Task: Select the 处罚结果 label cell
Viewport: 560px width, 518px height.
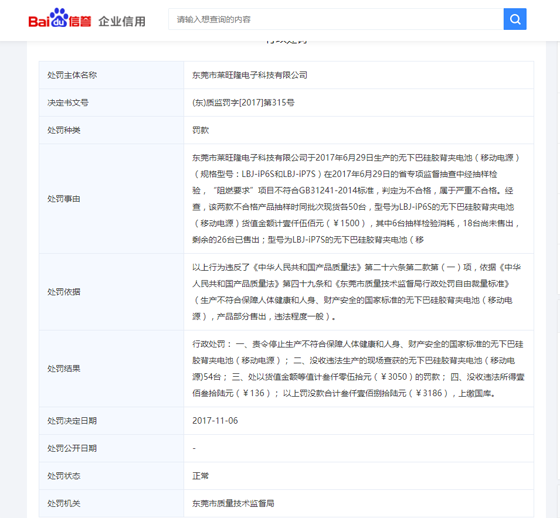Action: [111, 369]
